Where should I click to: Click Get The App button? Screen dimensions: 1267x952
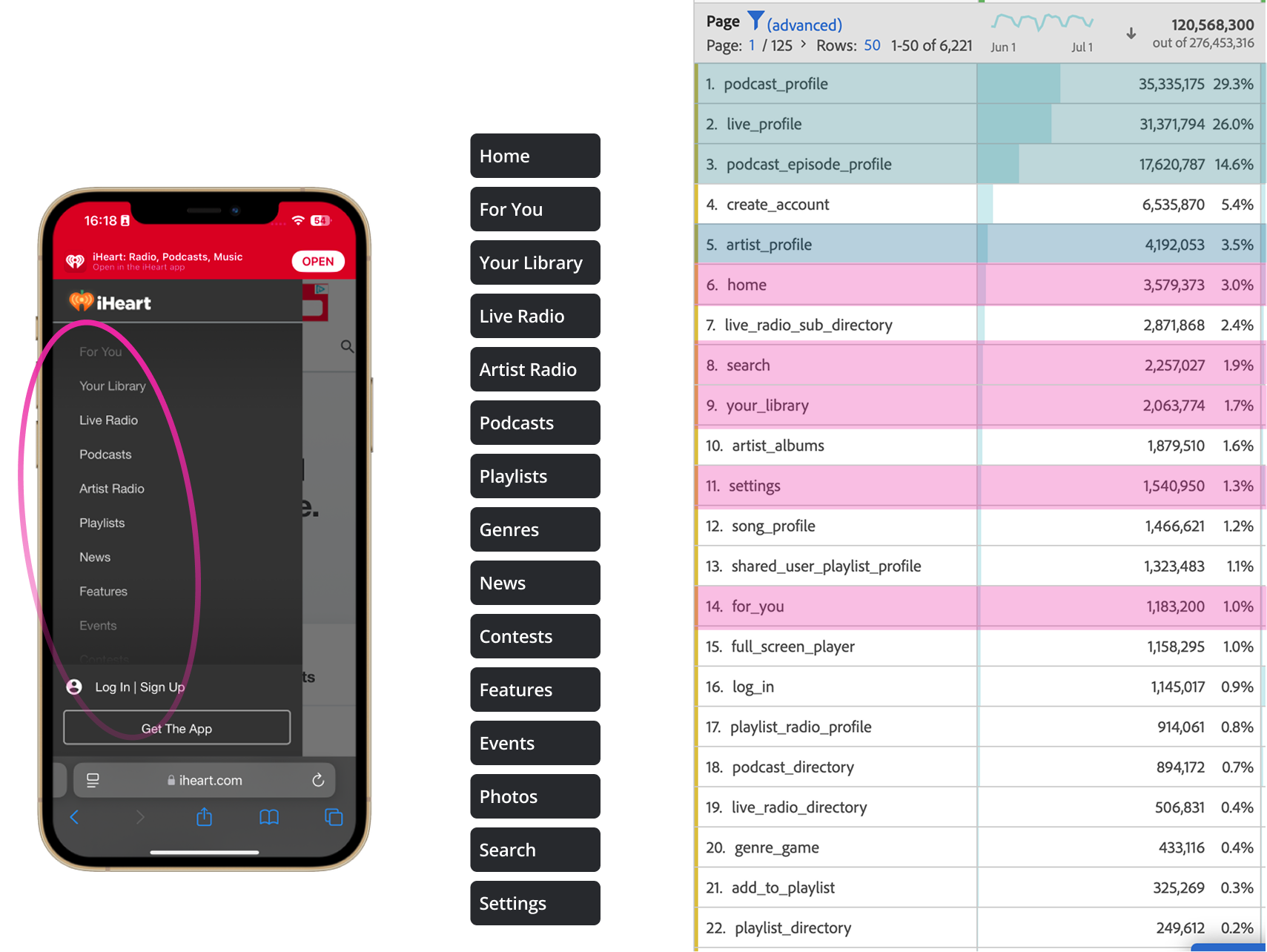(x=177, y=728)
